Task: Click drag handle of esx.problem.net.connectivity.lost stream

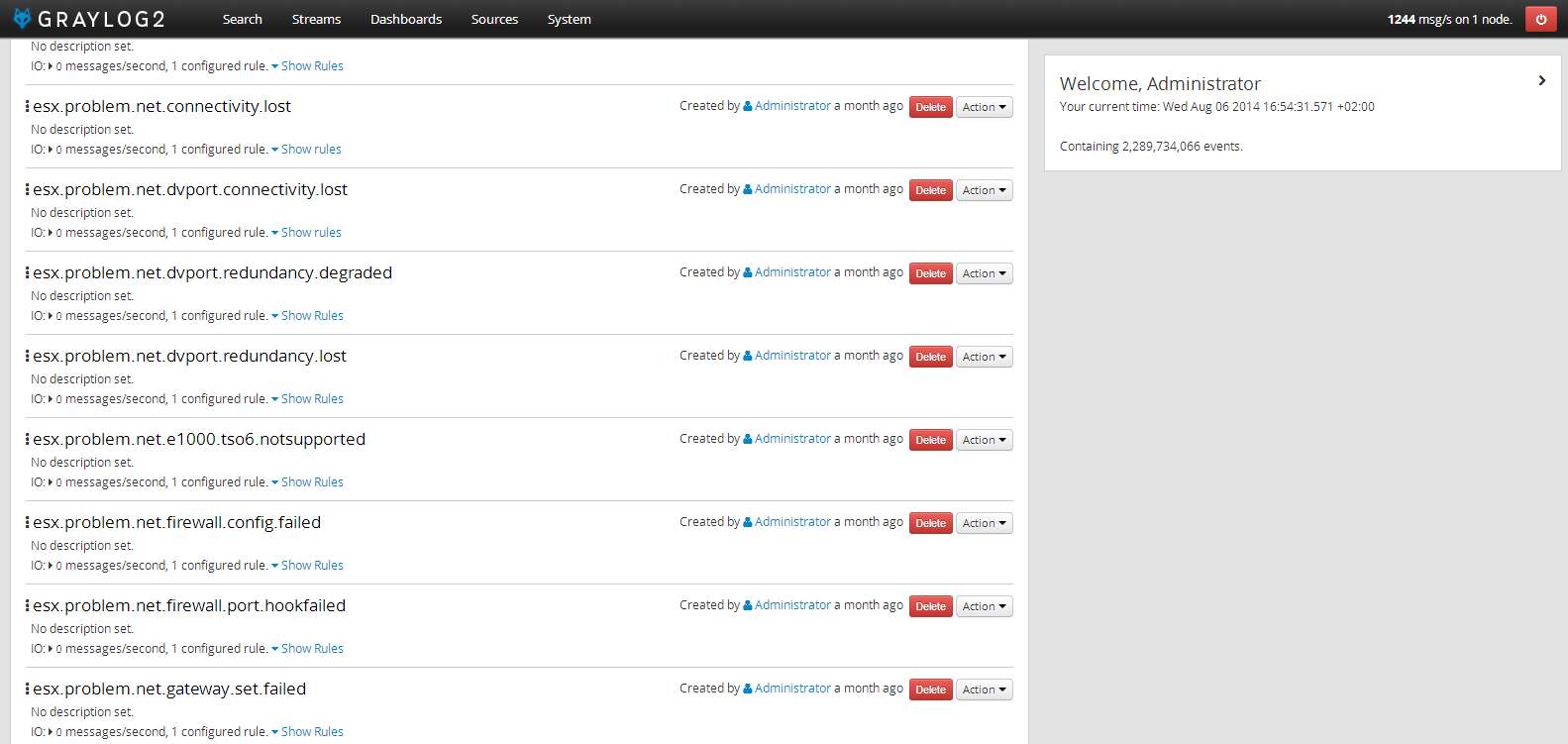Action: (x=27, y=106)
